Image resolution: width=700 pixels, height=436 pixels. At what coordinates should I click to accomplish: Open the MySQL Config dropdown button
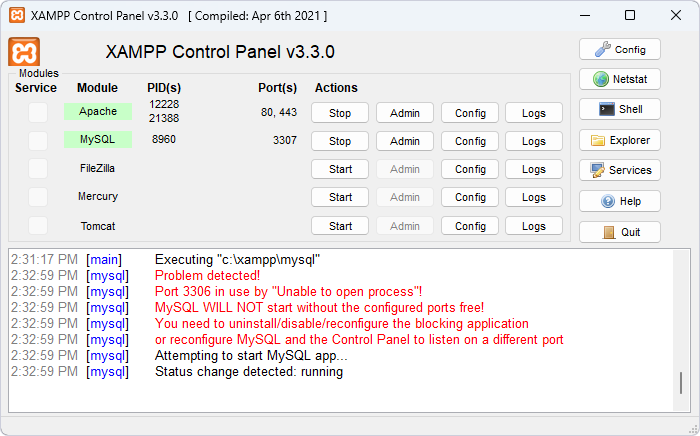point(470,141)
